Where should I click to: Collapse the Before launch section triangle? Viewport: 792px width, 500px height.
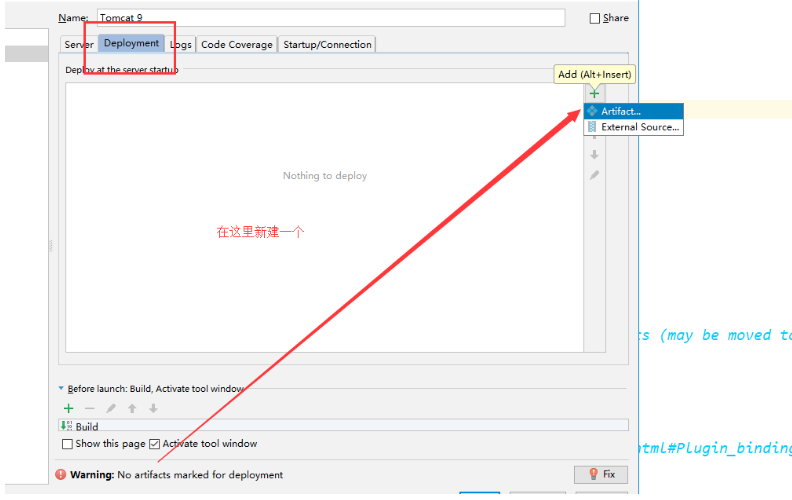tap(61, 388)
